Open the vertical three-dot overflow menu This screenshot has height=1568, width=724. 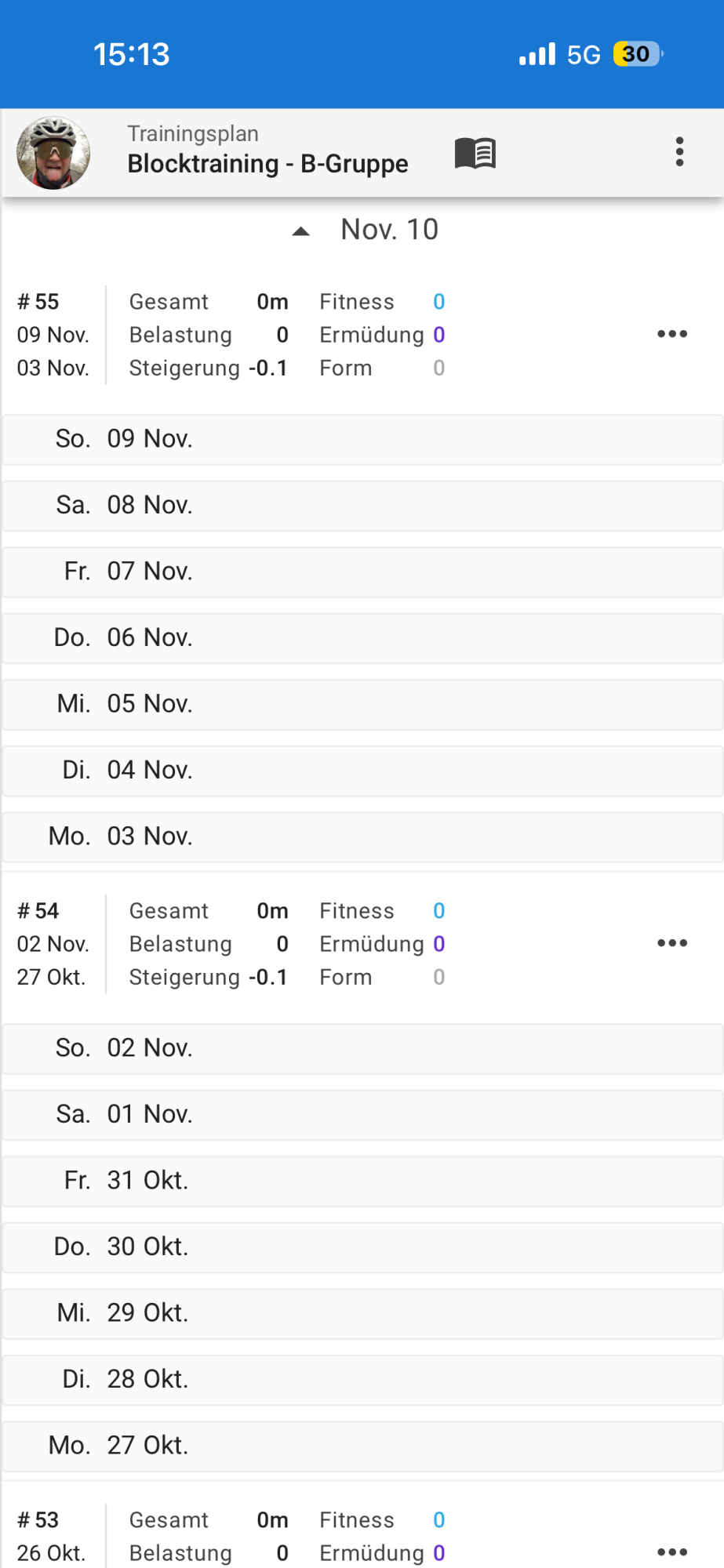coord(679,151)
